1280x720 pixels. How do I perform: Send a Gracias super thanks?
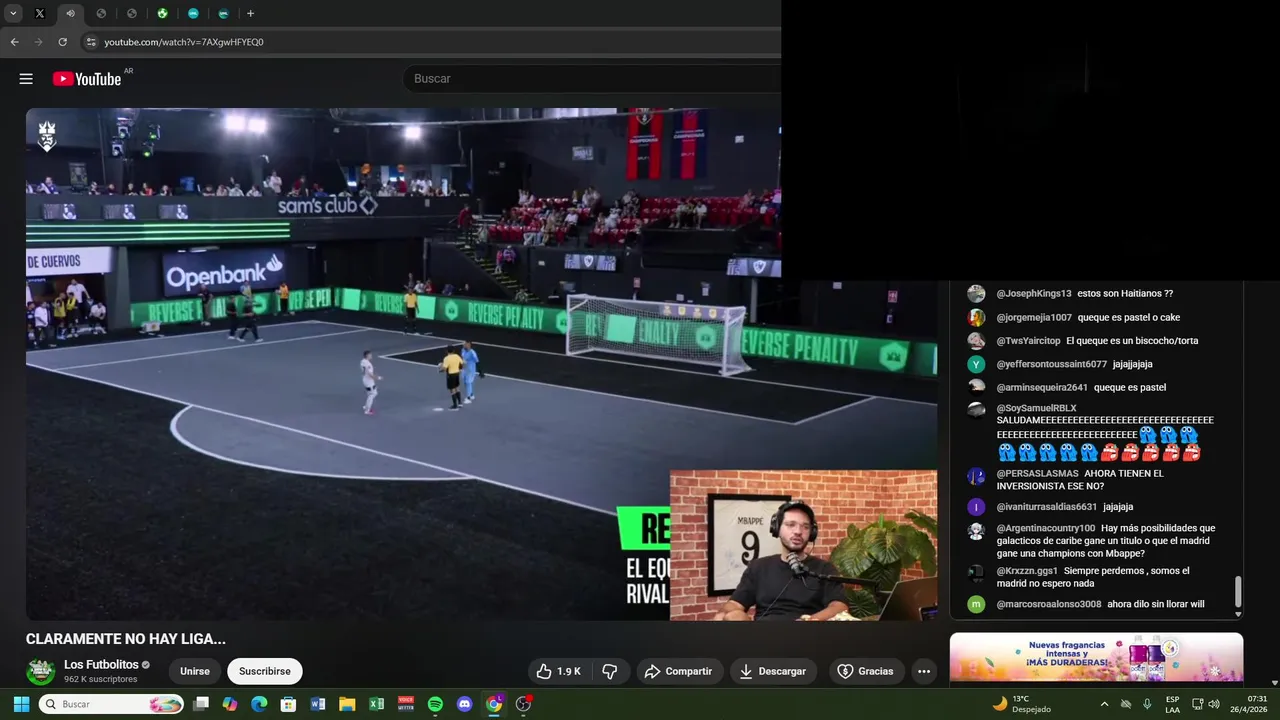point(866,671)
